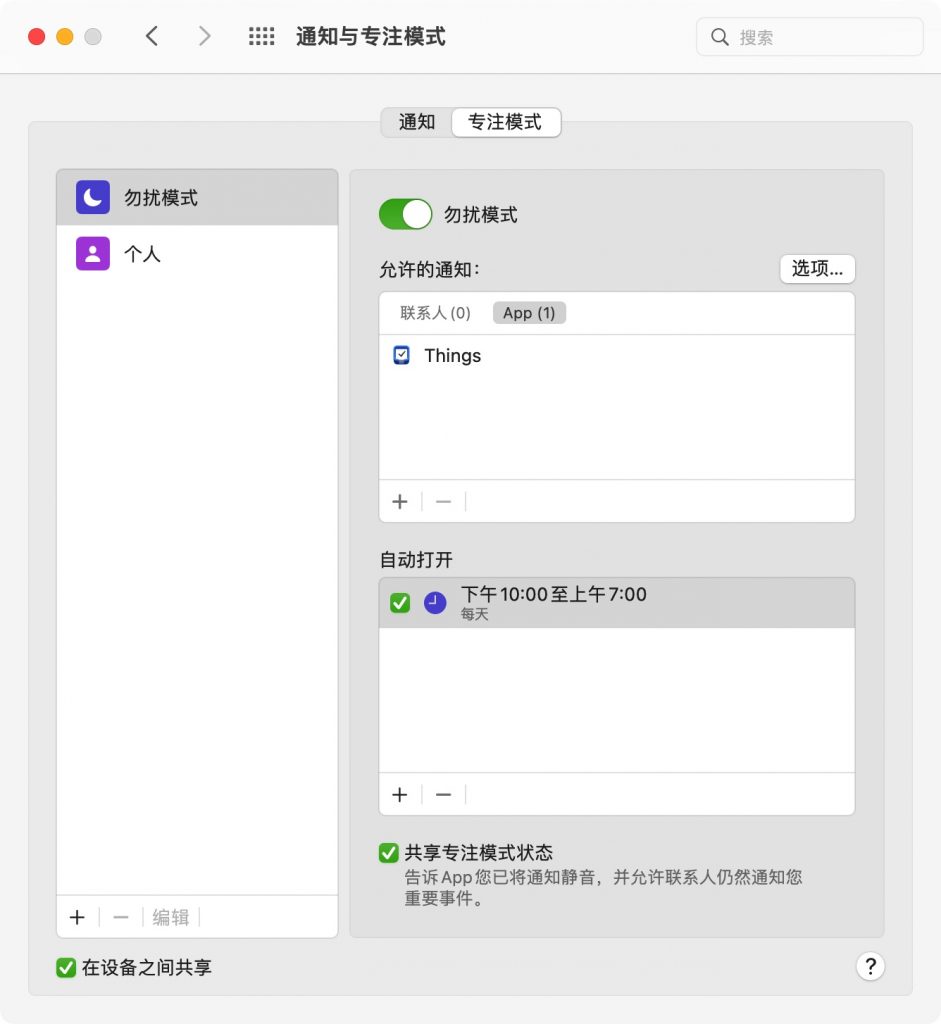This screenshot has width=941, height=1024.
Task: Click the 编辑 button in sidebar
Action: pos(171,918)
